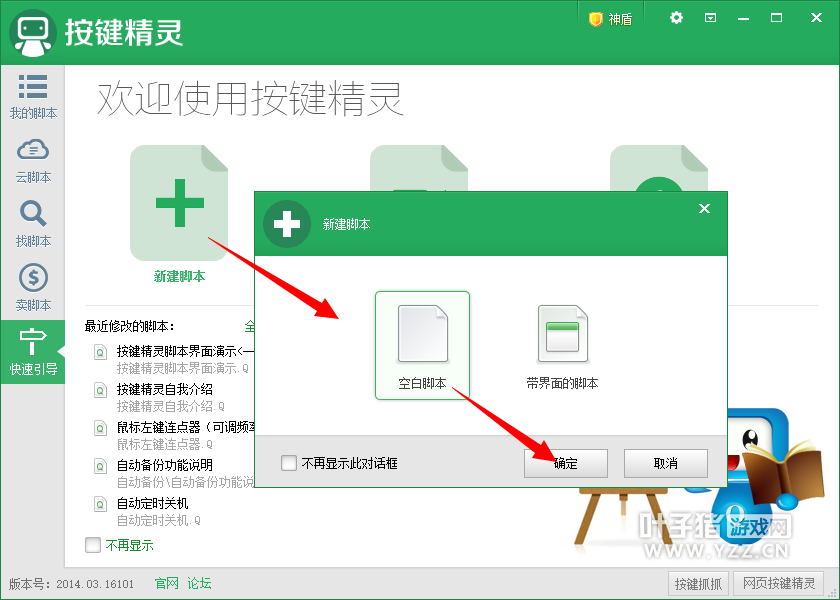Tick the 不再显示 checkbox under recent scripts

click(93, 545)
